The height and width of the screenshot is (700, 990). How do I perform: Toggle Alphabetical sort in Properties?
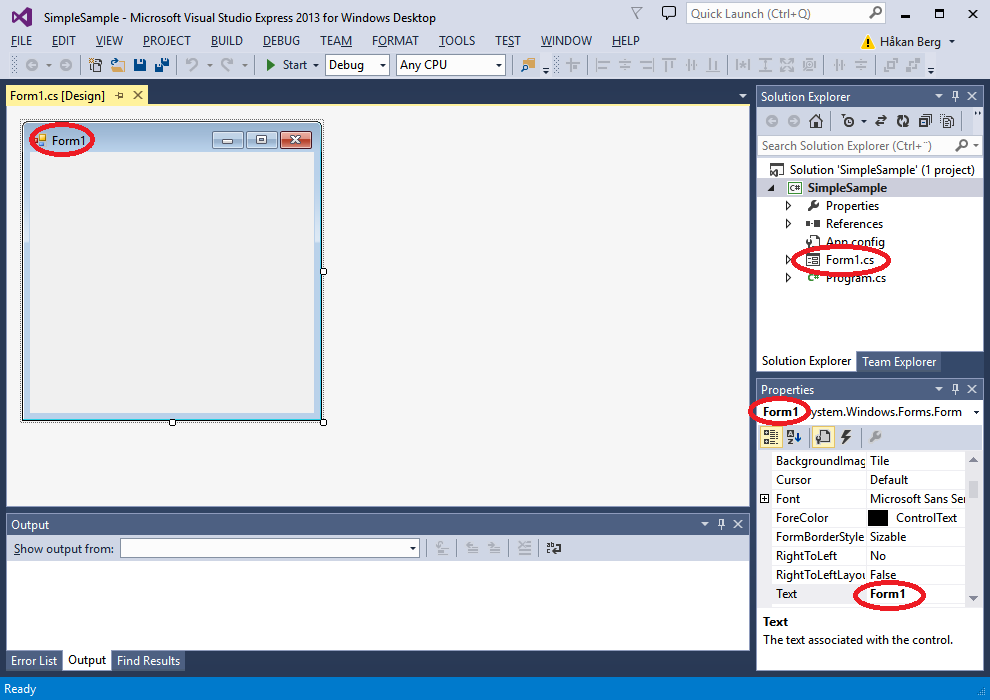pos(794,437)
